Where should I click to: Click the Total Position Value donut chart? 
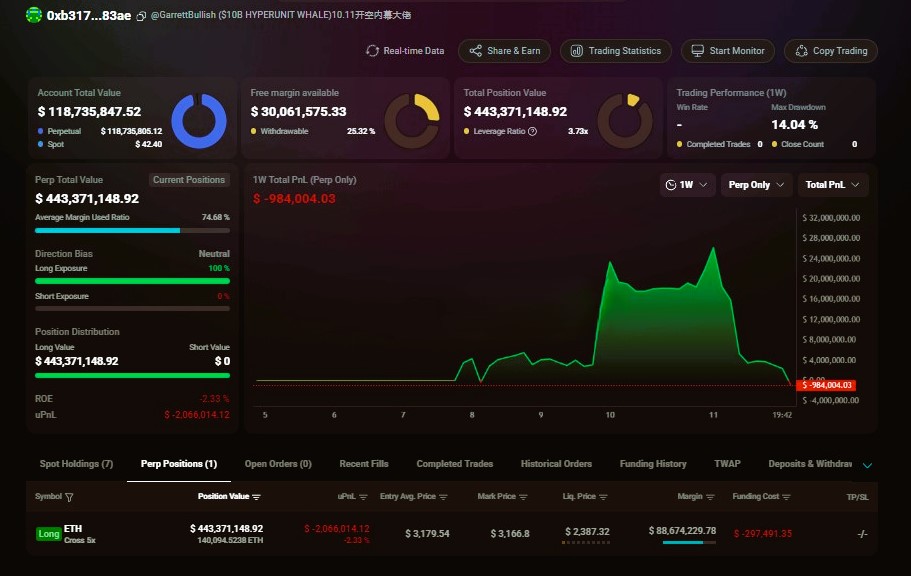point(625,121)
